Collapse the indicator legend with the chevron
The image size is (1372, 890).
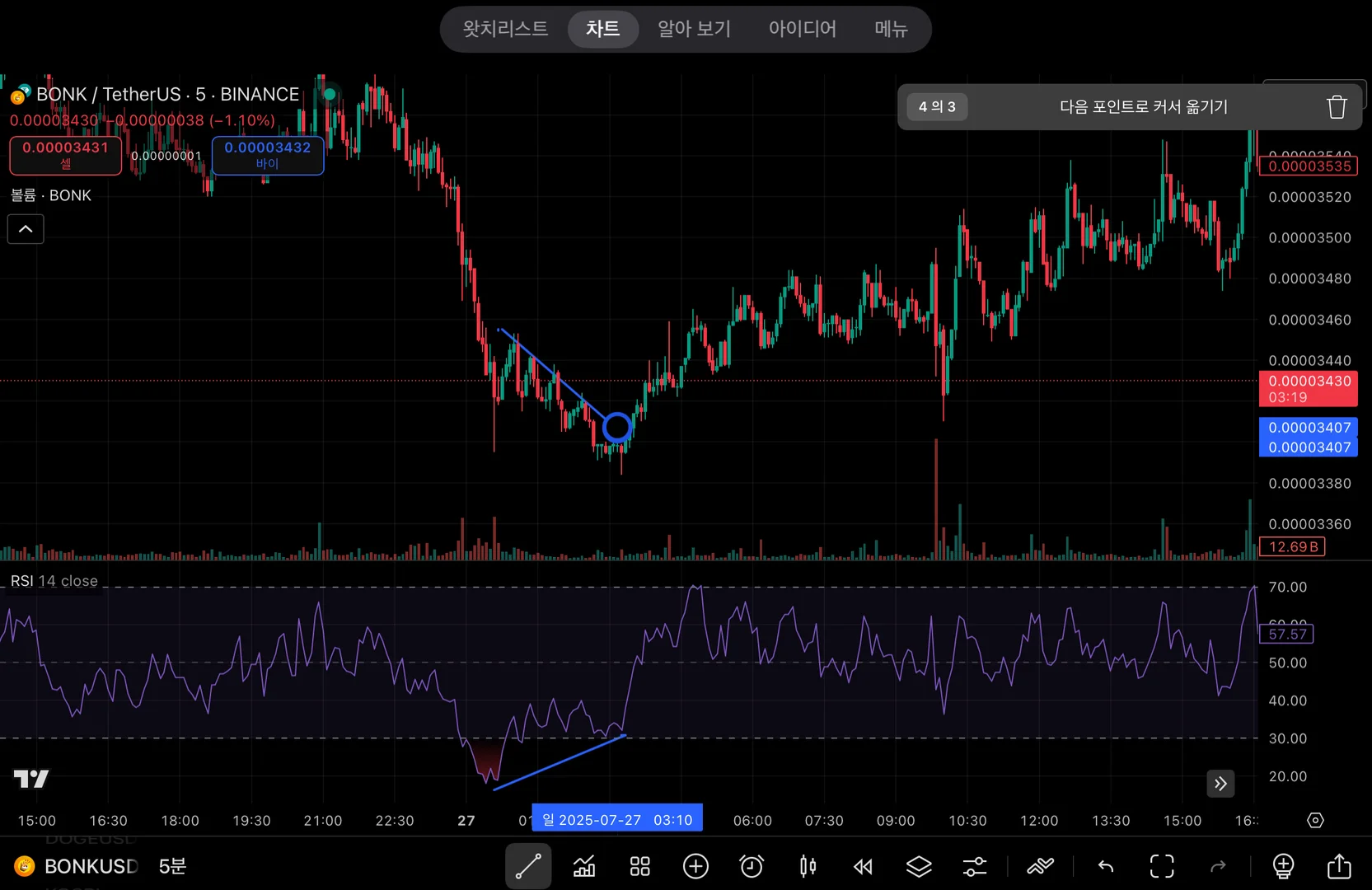pyautogui.click(x=26, y=229)
